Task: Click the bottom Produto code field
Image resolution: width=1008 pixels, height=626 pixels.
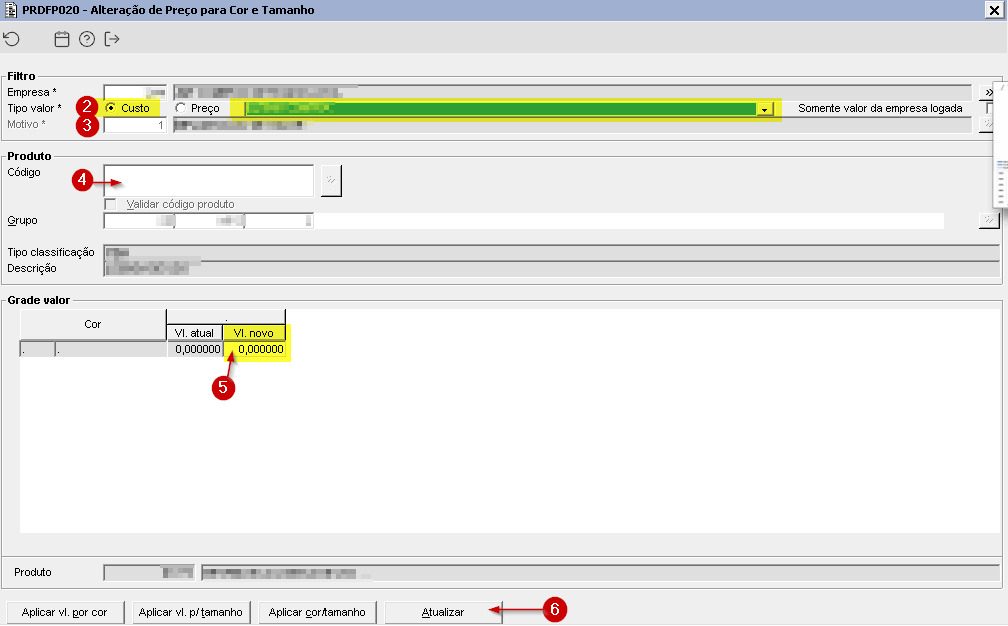Action: tap(148, 573)
